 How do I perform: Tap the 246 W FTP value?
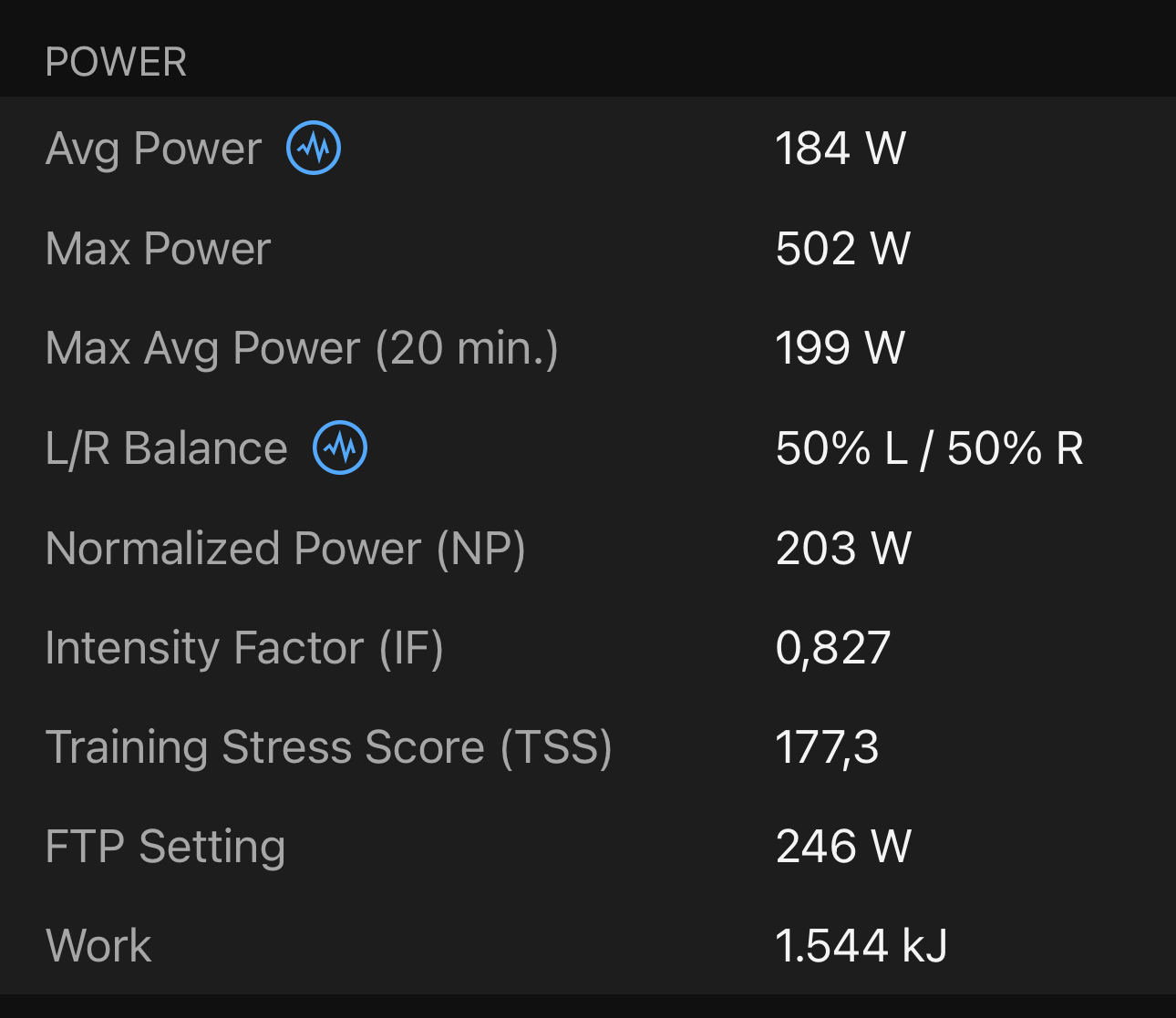tap(843, 847)
